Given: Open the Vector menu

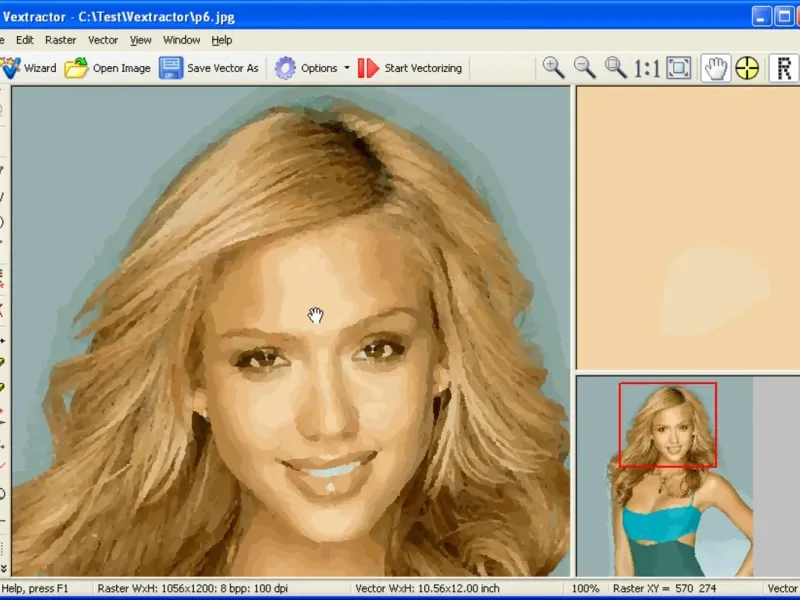Looking at the screenshot, I should click(103, 40).
